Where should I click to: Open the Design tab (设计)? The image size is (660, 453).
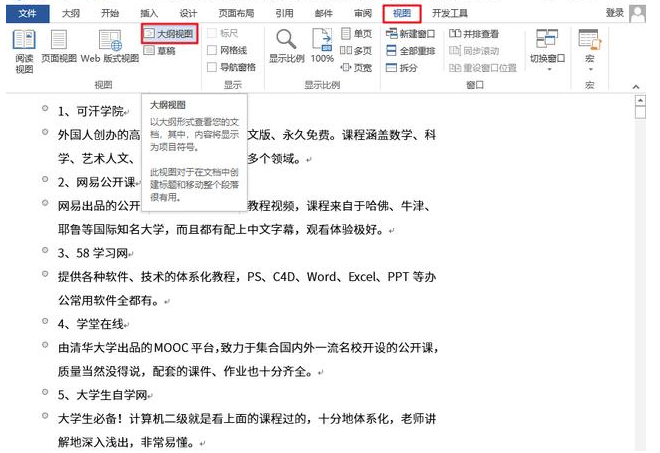[188, 13]
